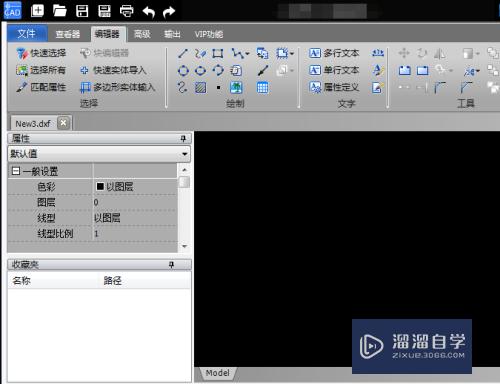Open the dashed-selection block dropdown
Viewport: 500px width, 384px height.
coord(292,54)
